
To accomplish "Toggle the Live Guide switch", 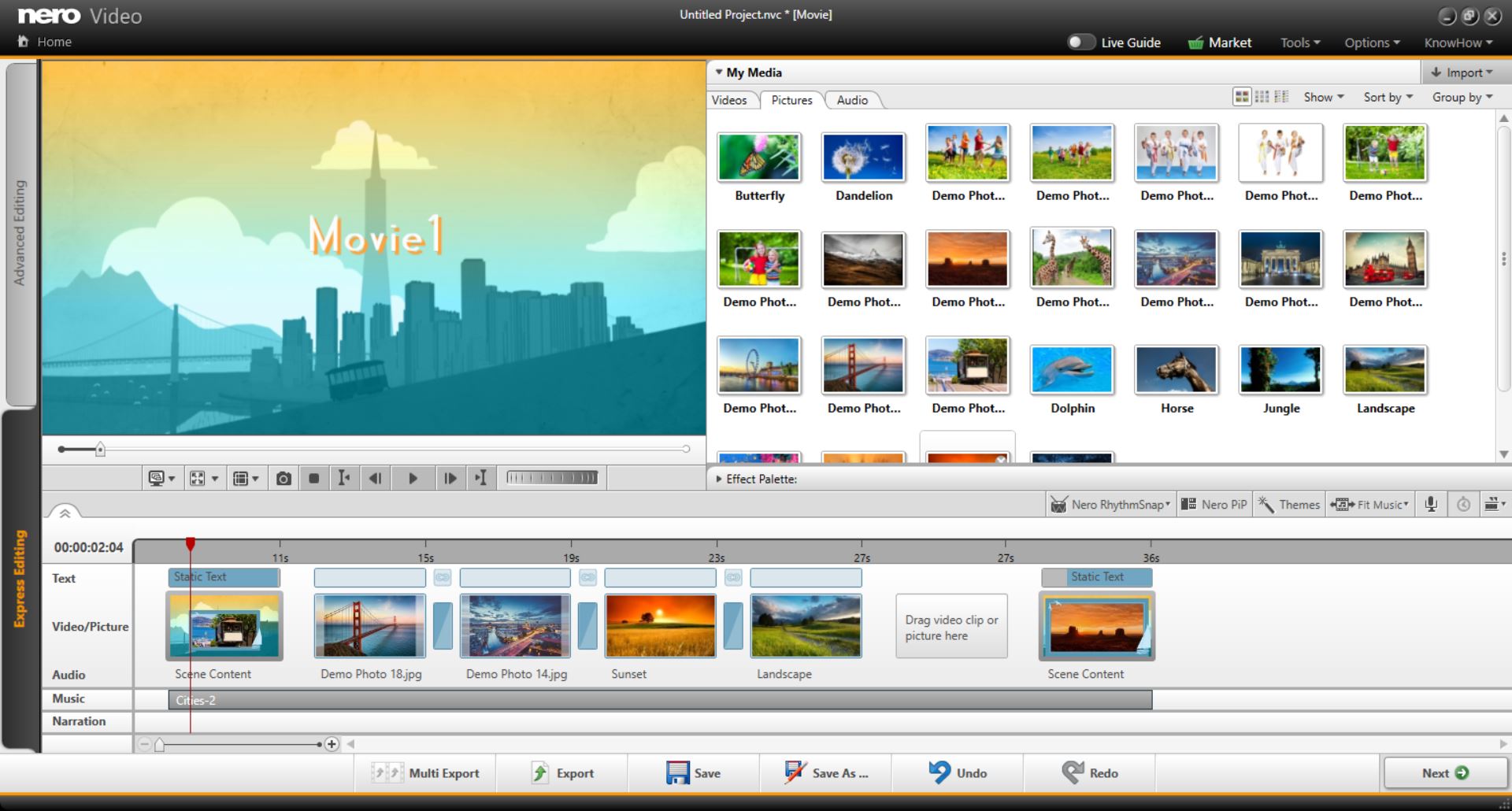I will point(1080,42).
